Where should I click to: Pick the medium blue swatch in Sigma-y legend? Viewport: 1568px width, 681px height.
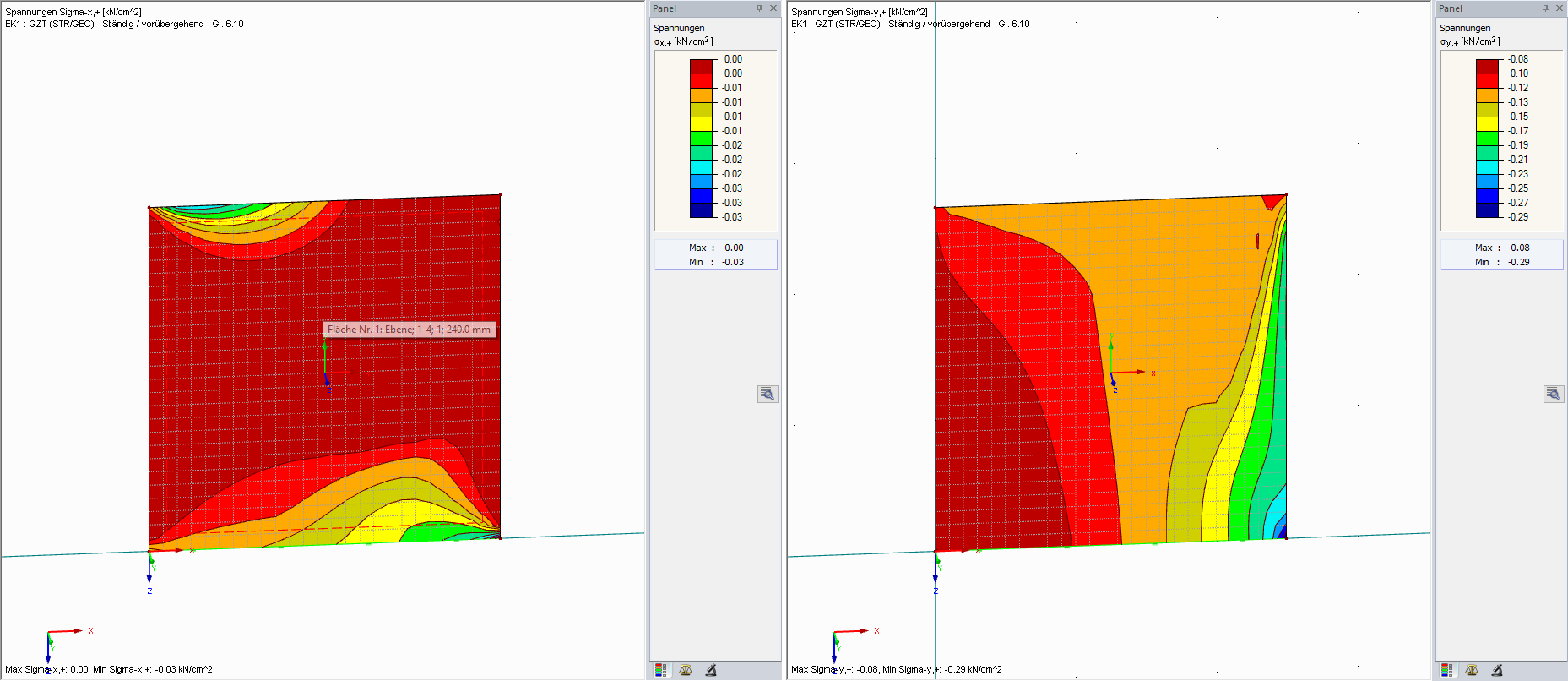(1487, 196)
